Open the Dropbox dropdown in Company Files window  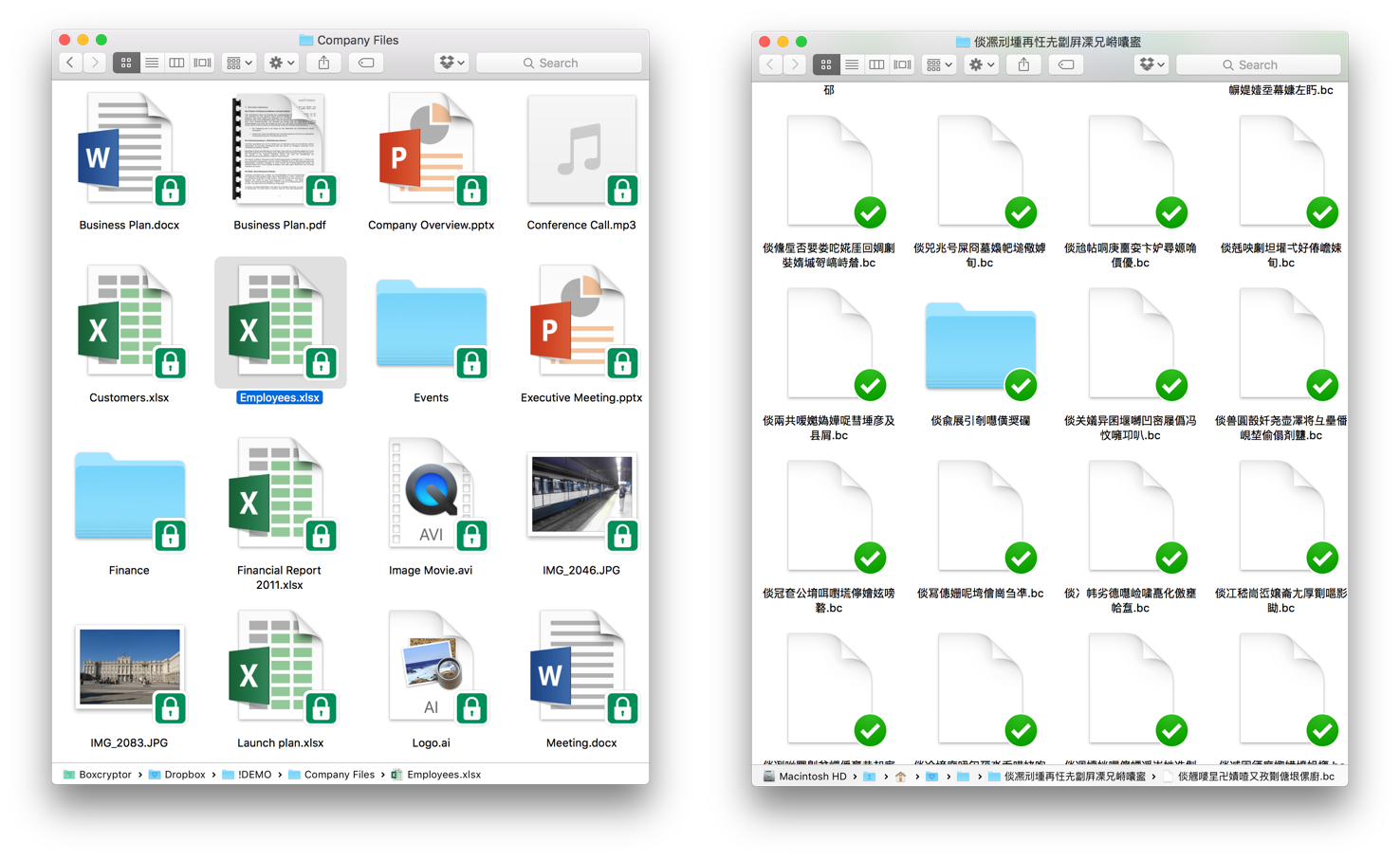pos(451,63)
